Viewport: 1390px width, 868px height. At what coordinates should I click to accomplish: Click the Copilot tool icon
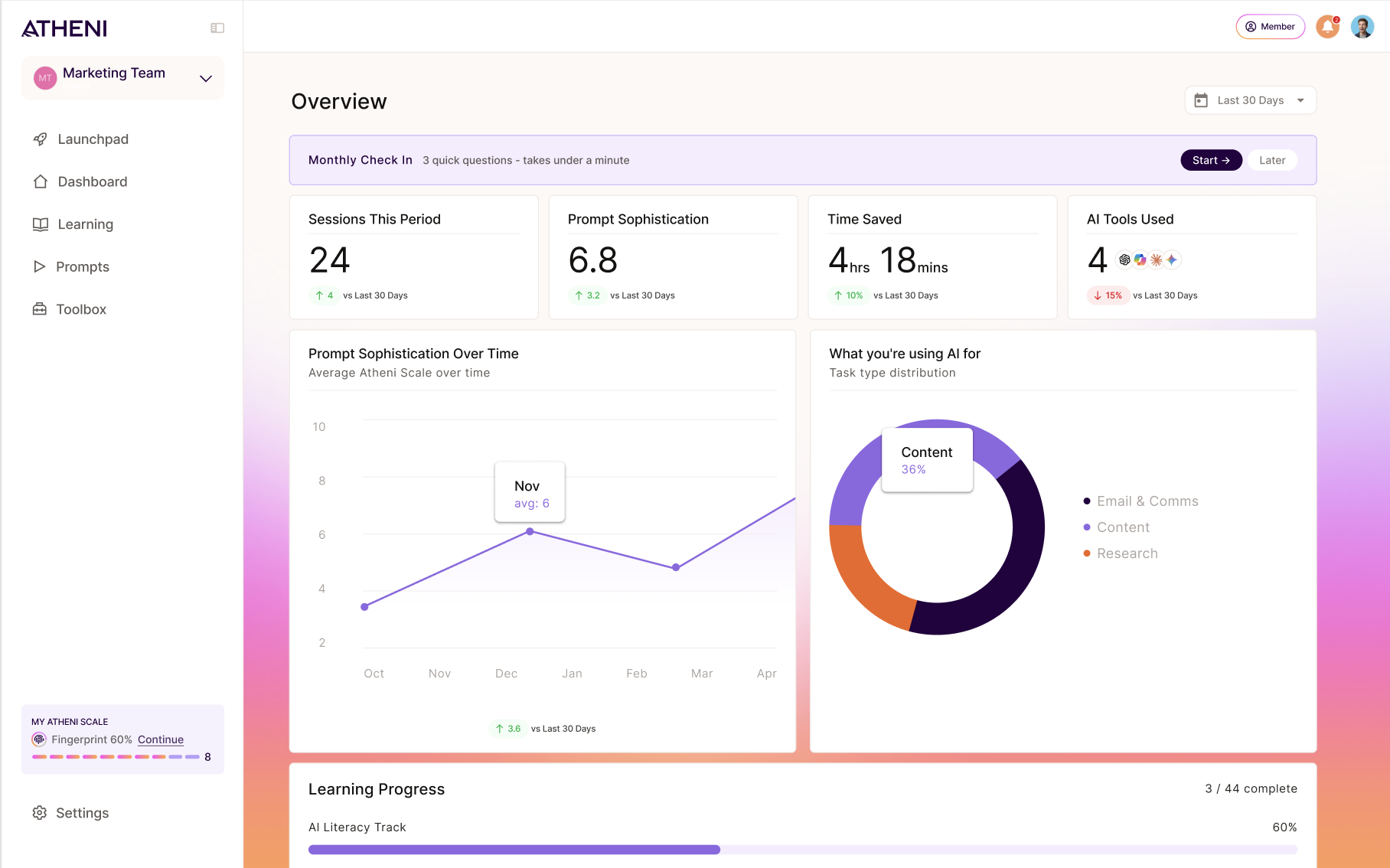(1140, 260)
